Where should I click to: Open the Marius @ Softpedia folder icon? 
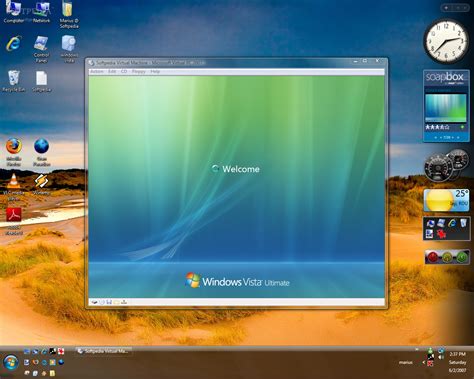(x=69, y=14)
